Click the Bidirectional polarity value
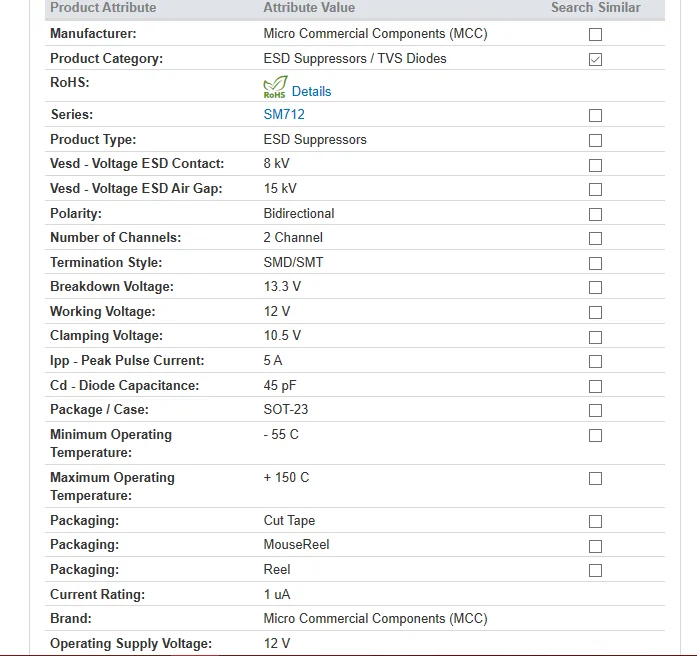The width and height of the screenshot is (697, 656). pyautogui.click(x=299, y=213)
